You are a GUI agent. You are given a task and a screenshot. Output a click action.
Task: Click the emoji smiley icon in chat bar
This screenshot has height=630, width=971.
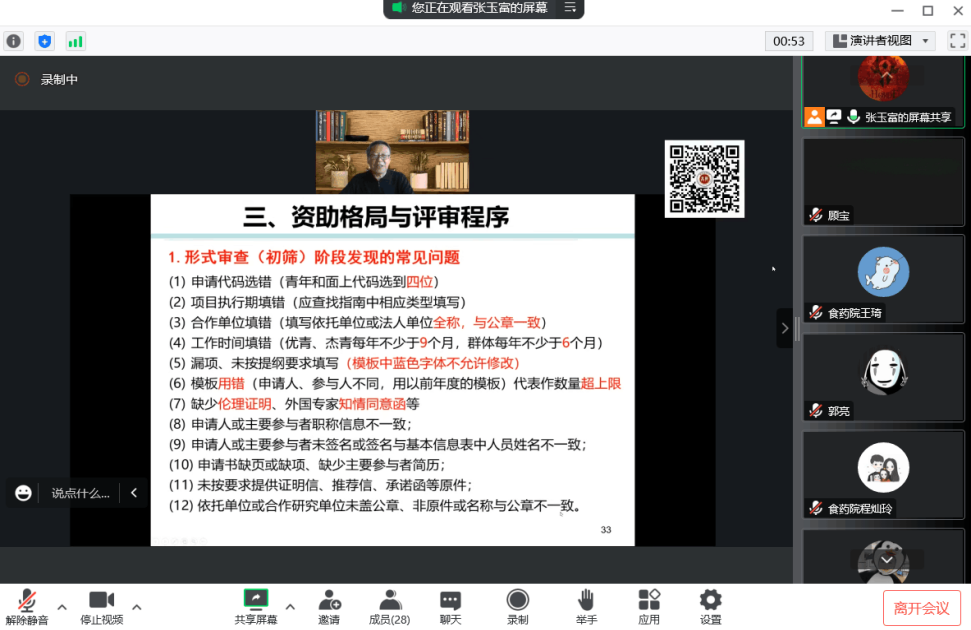pos(23,493)
